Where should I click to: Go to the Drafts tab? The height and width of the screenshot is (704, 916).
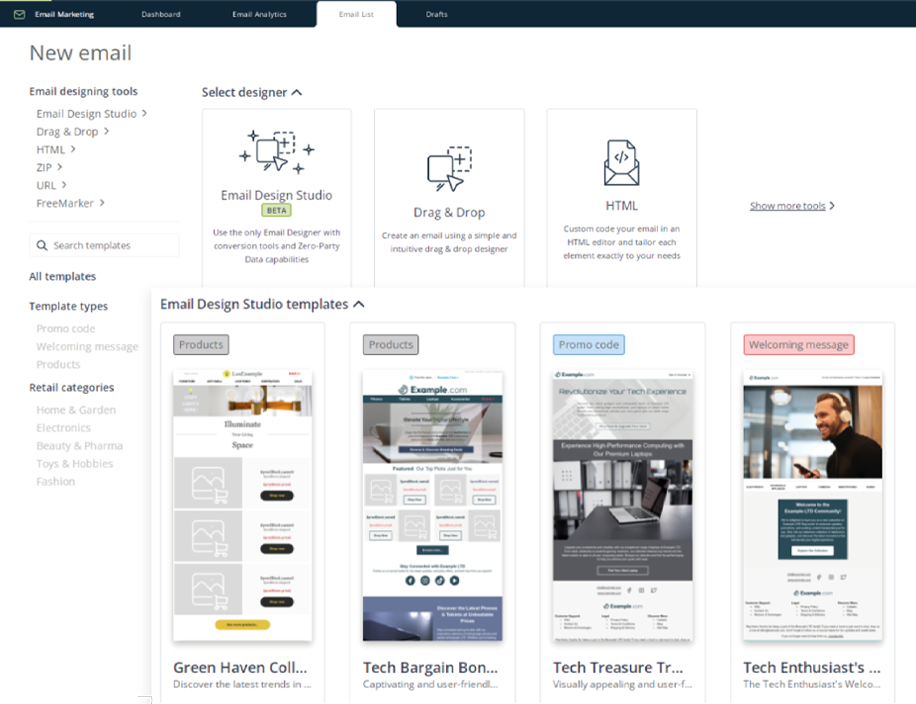(436, 14)
